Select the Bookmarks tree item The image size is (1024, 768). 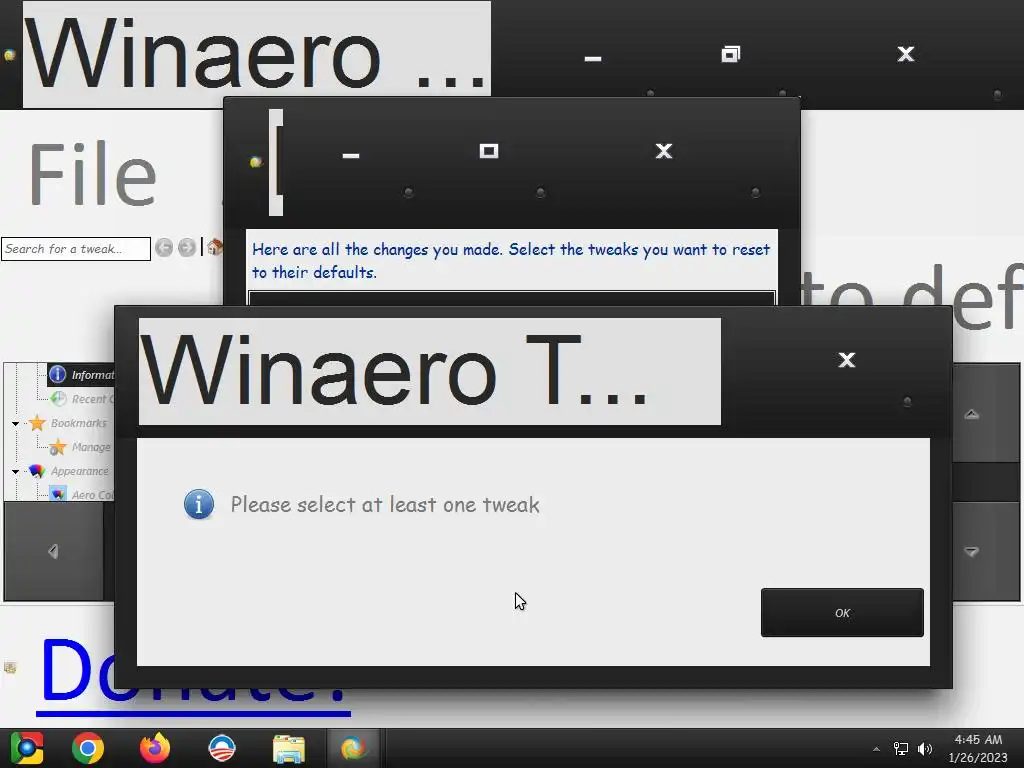point(78,423)
